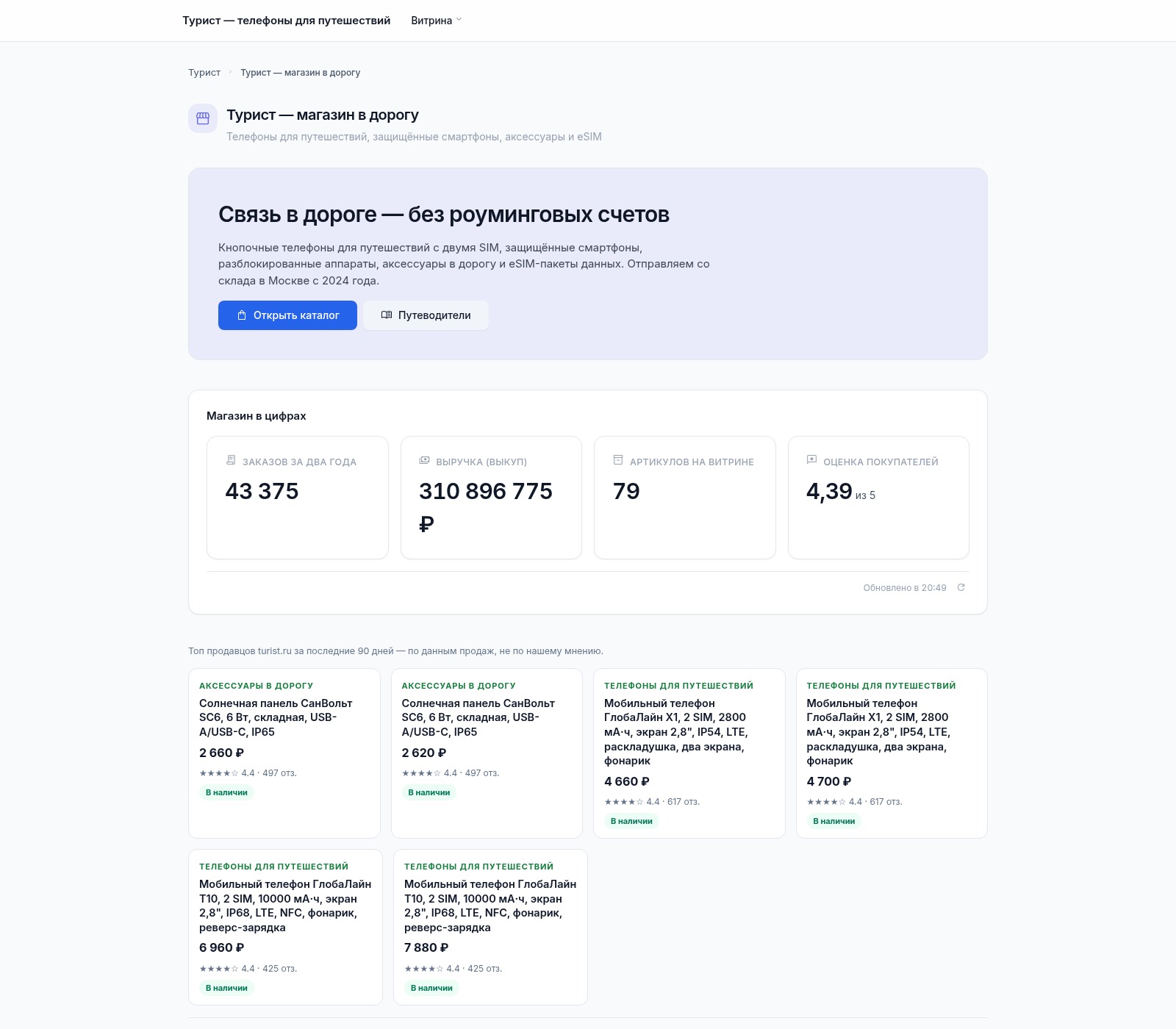
Task: Open the ГлобаЛайн X1 phone priced 4 660 ₽
Action: (689, 753)
